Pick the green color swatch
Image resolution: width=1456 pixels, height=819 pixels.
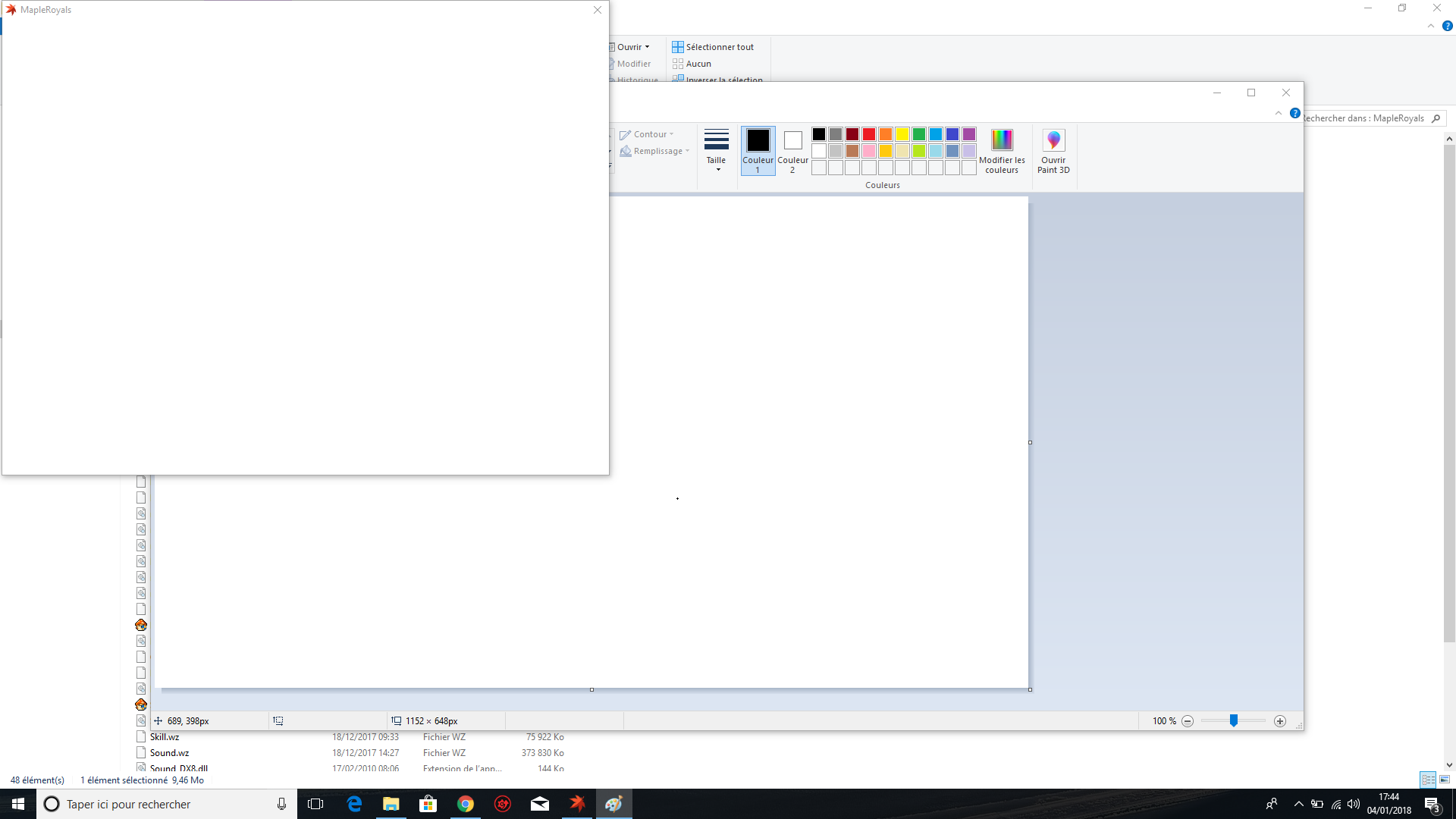[919, 134]
